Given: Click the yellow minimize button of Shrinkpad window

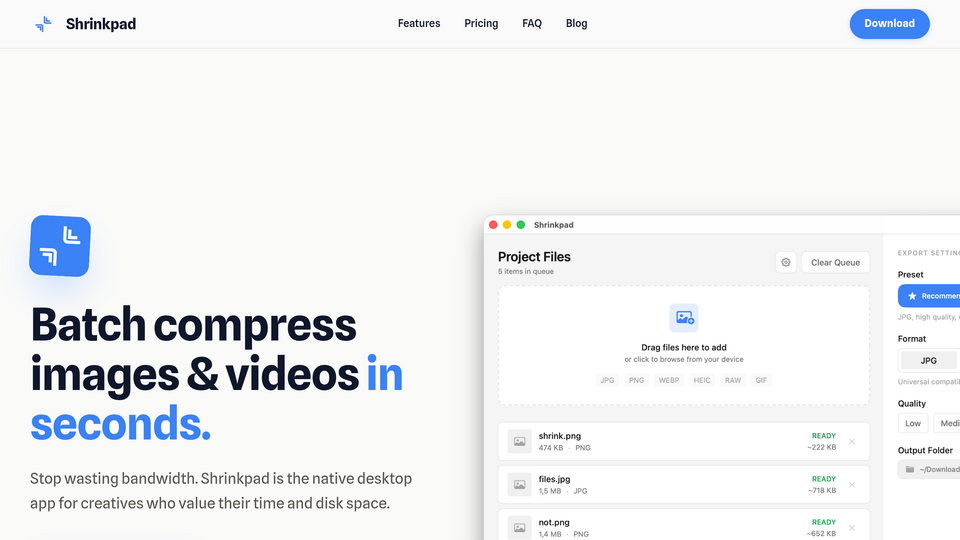Looking at the screenshot, I should [x=507, y=225].
